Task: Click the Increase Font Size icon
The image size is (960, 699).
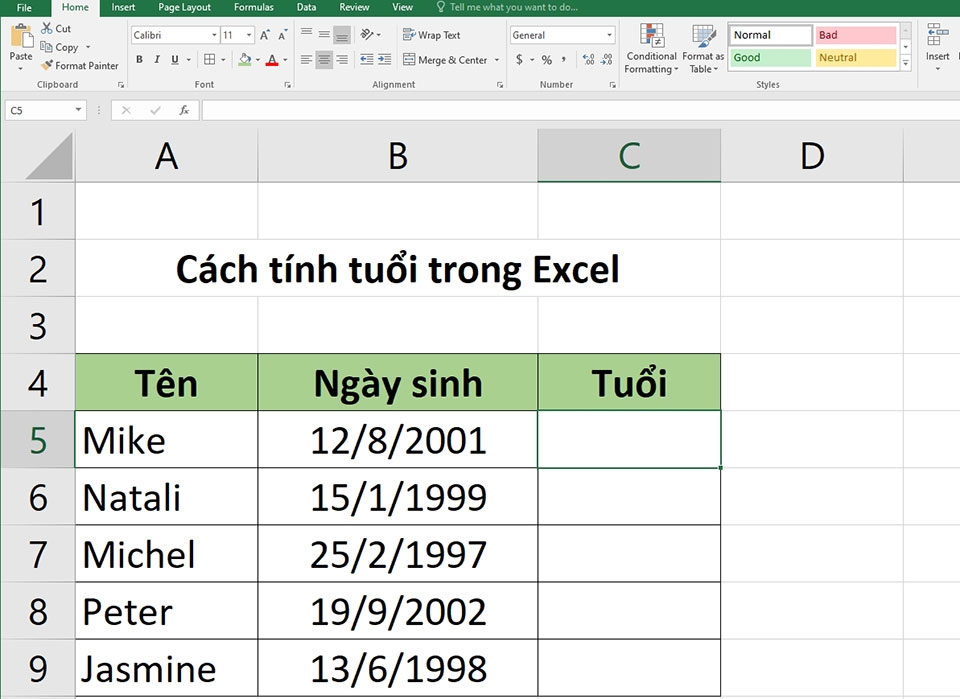Action: [263, 34]
